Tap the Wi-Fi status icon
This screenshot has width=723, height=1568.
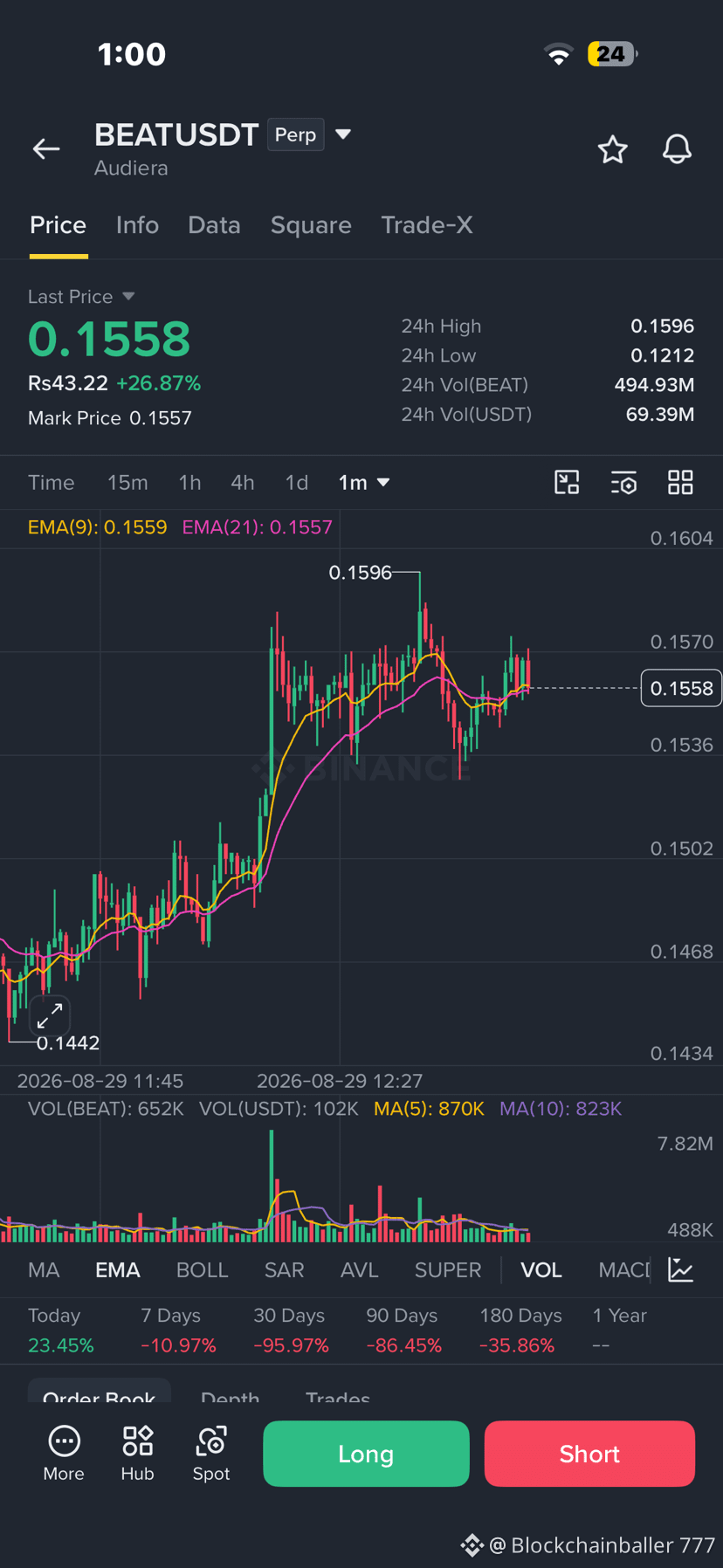pyautogui.click(x=559, y=54)
